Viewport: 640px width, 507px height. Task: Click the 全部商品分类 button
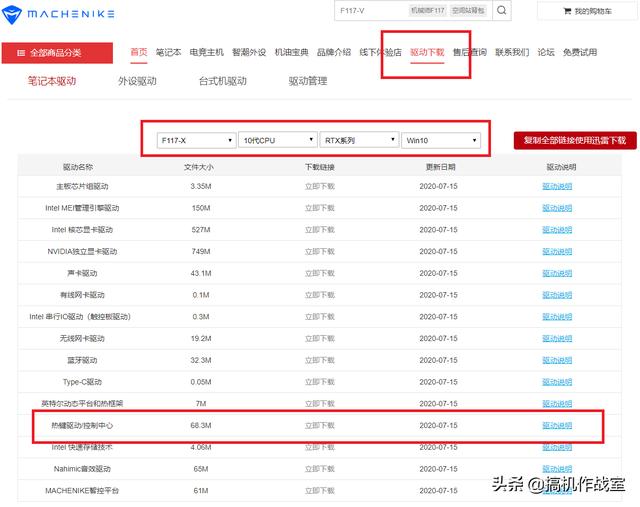[57, 53]
